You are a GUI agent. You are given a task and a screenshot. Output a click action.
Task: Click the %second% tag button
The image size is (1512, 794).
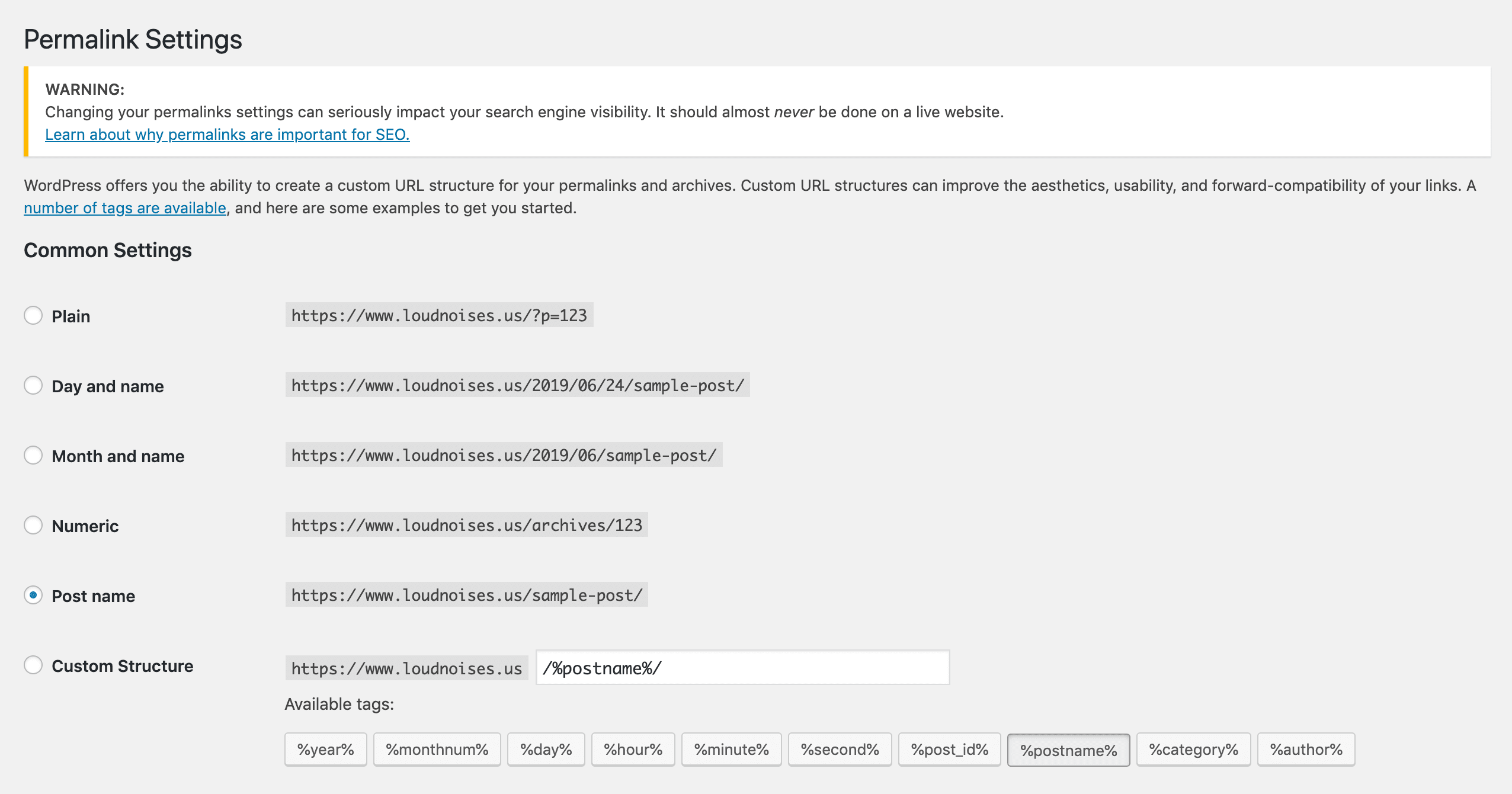840,750
